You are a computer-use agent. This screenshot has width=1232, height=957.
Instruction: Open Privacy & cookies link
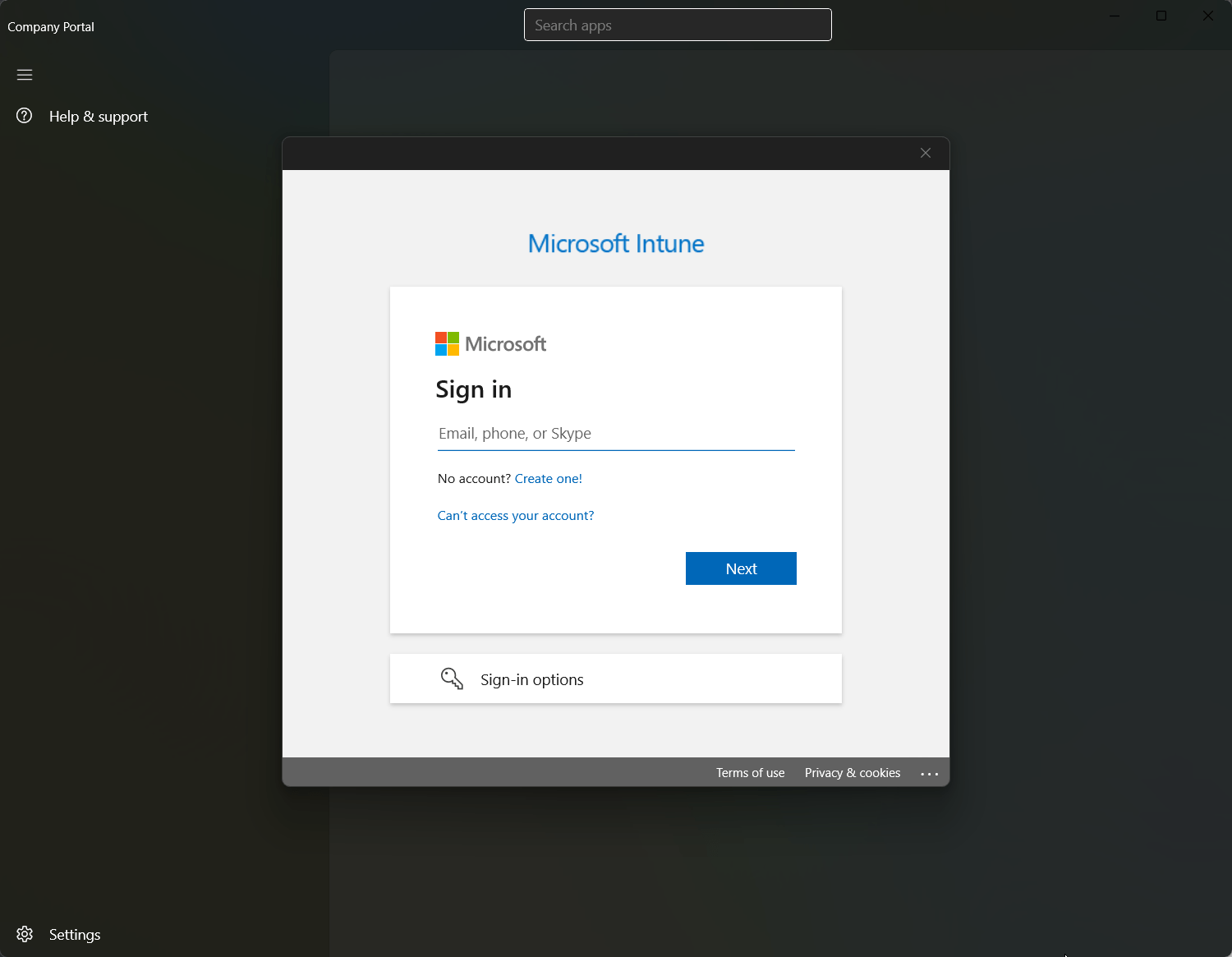coord(853,773)
